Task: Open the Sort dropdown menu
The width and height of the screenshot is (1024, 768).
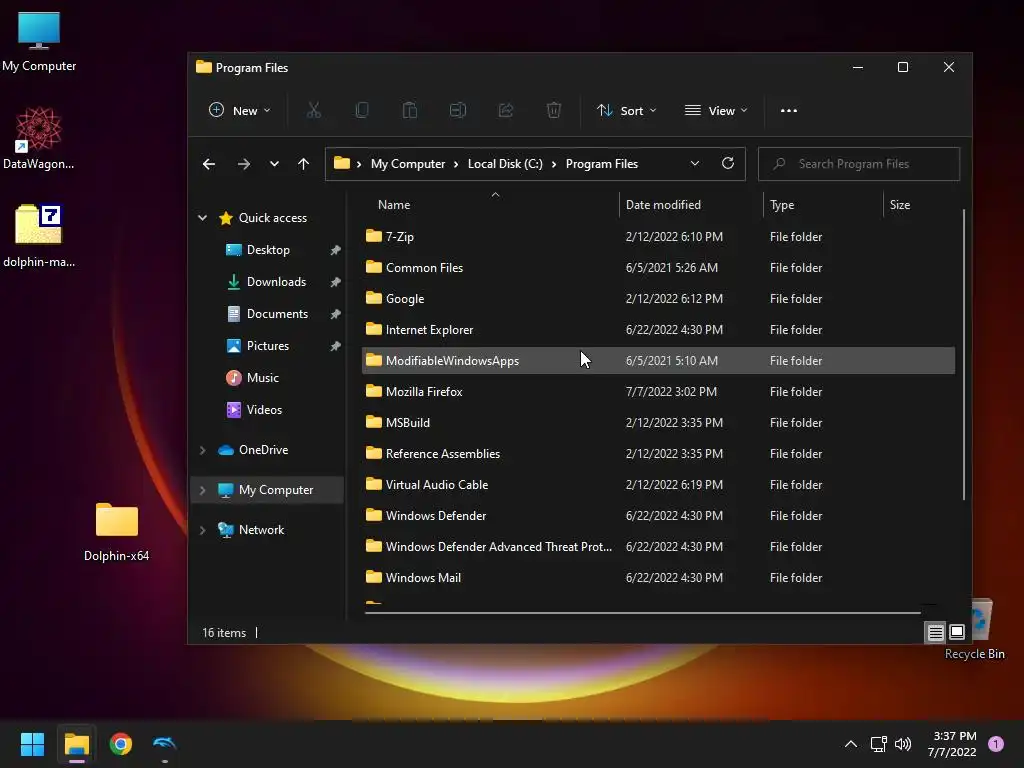Action: click(x=626, y=110)
